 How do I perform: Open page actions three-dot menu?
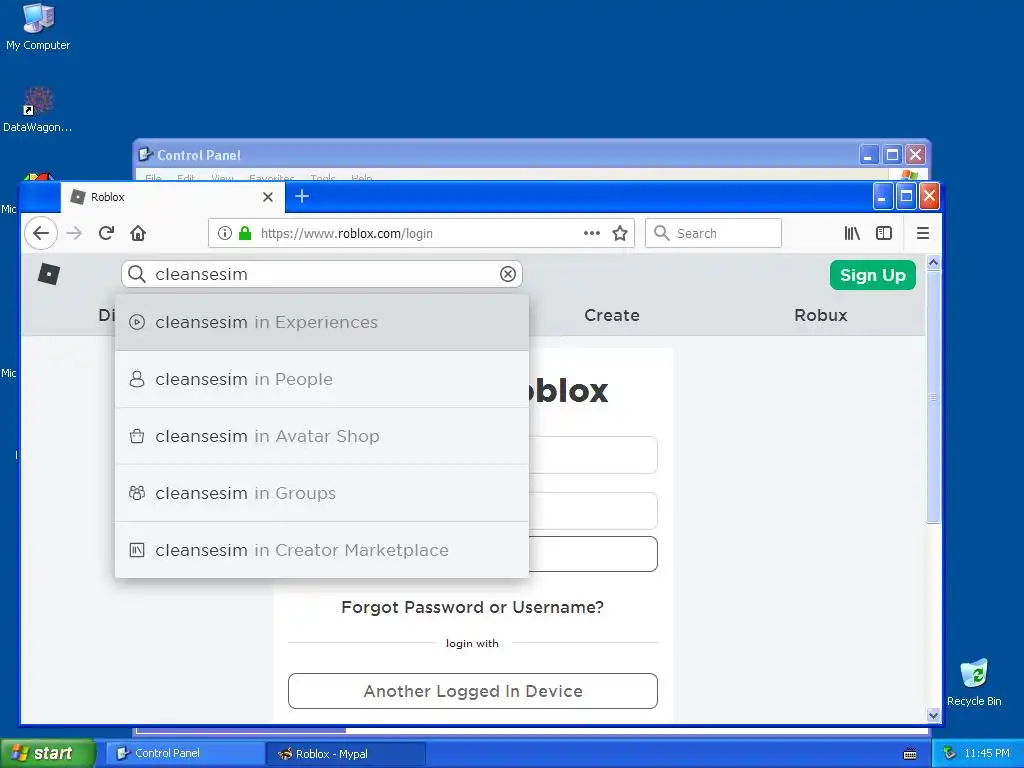point(592,233)
